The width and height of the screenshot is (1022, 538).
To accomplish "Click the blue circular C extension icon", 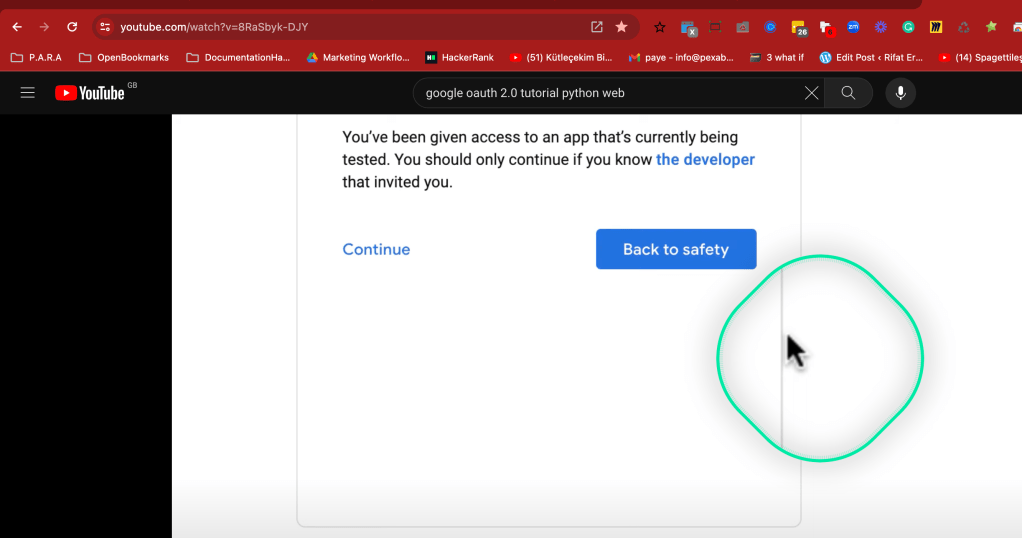I will coord(770,27).
